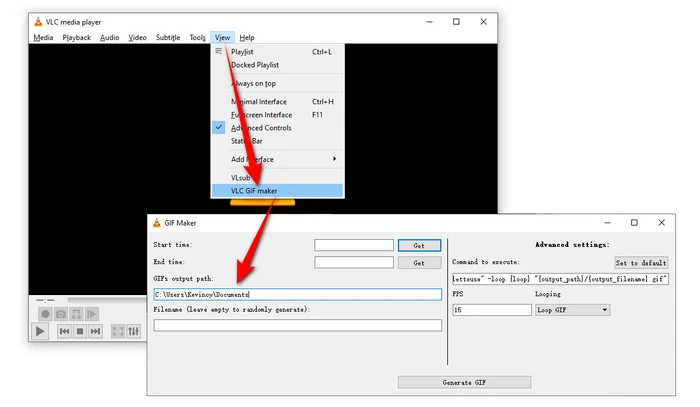Maximize the GIF Maker window
700x407 pixels.
pyautogui.click(x=634, y=223)
